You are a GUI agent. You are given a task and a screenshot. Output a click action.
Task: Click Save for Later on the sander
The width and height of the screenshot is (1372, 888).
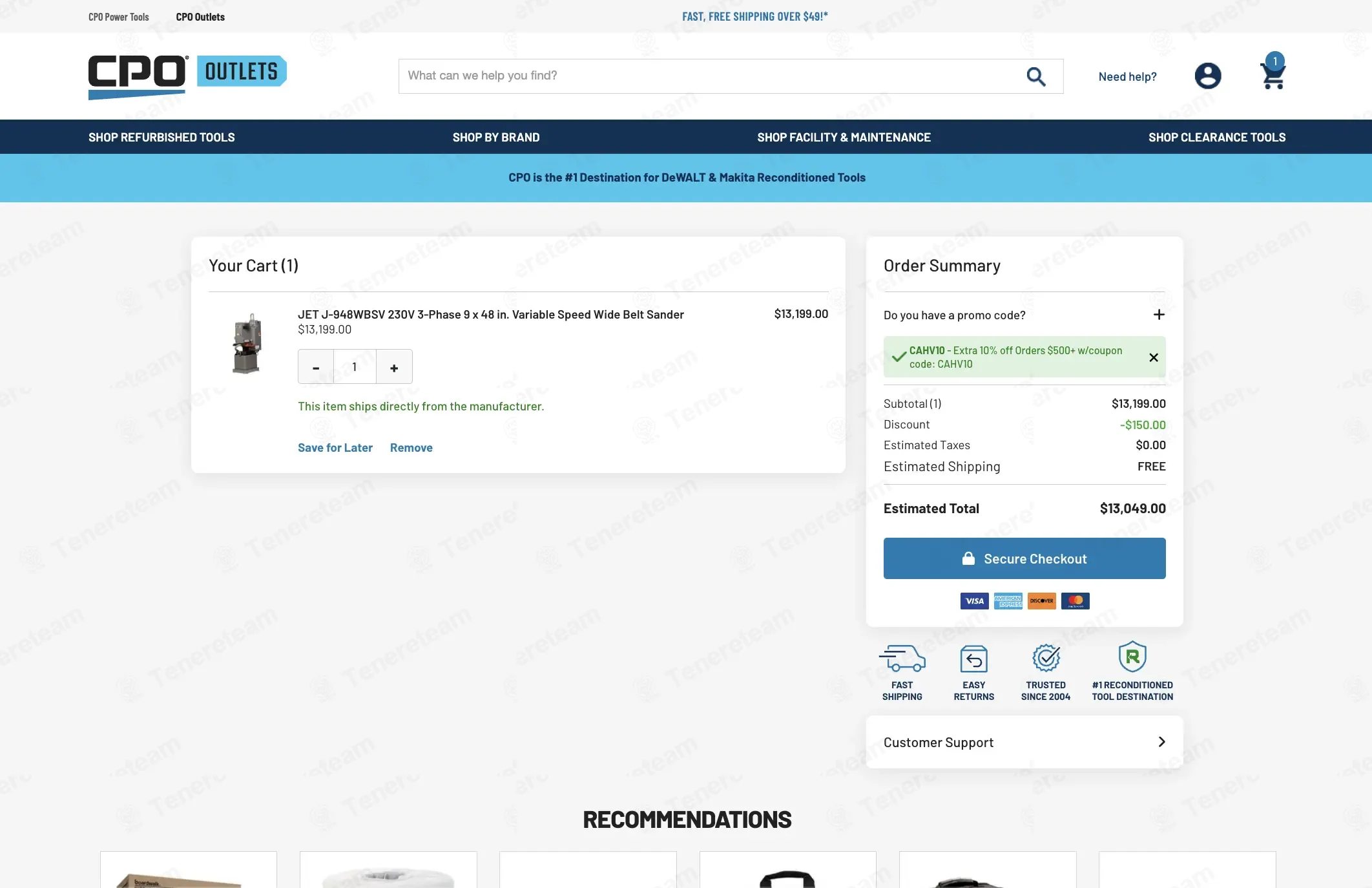[x=335, y=448]
